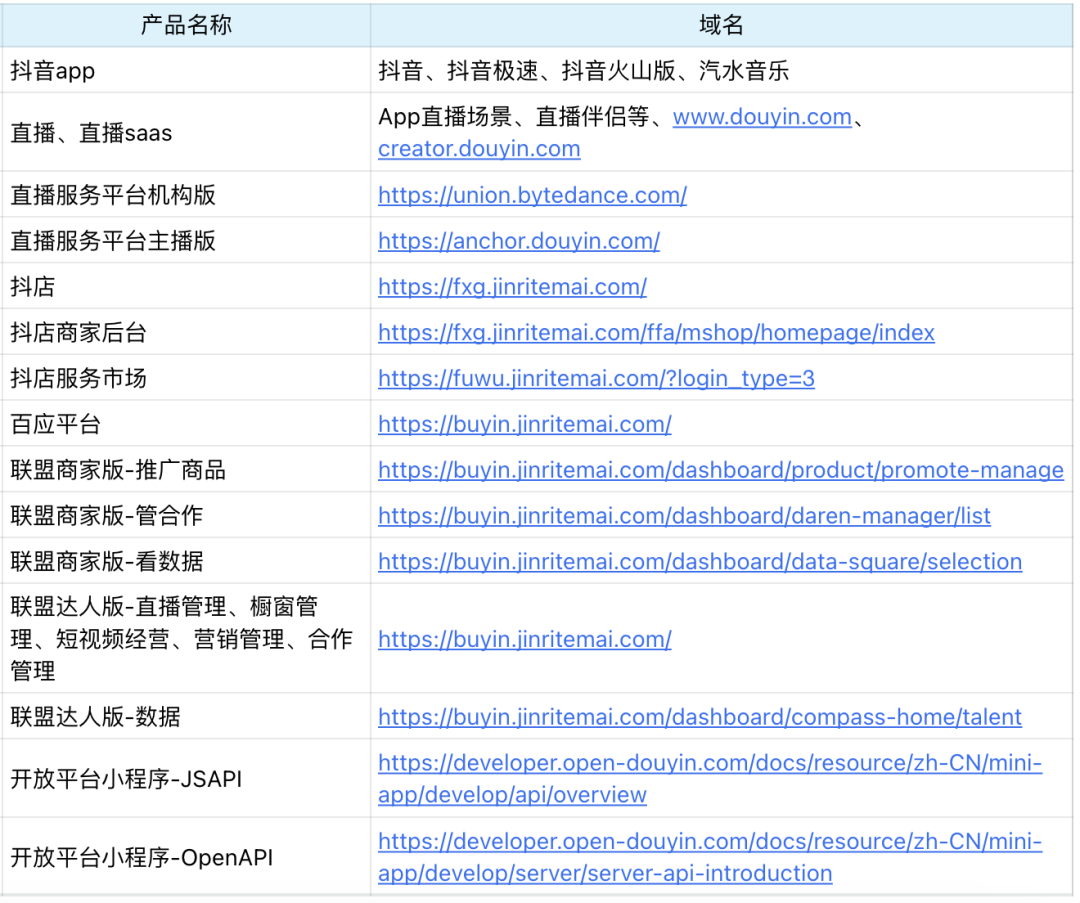1080x903 pixels.
Task: Select the 联盟达人版-直播管理、橱窗管理 cell
Action: point(186,639)
